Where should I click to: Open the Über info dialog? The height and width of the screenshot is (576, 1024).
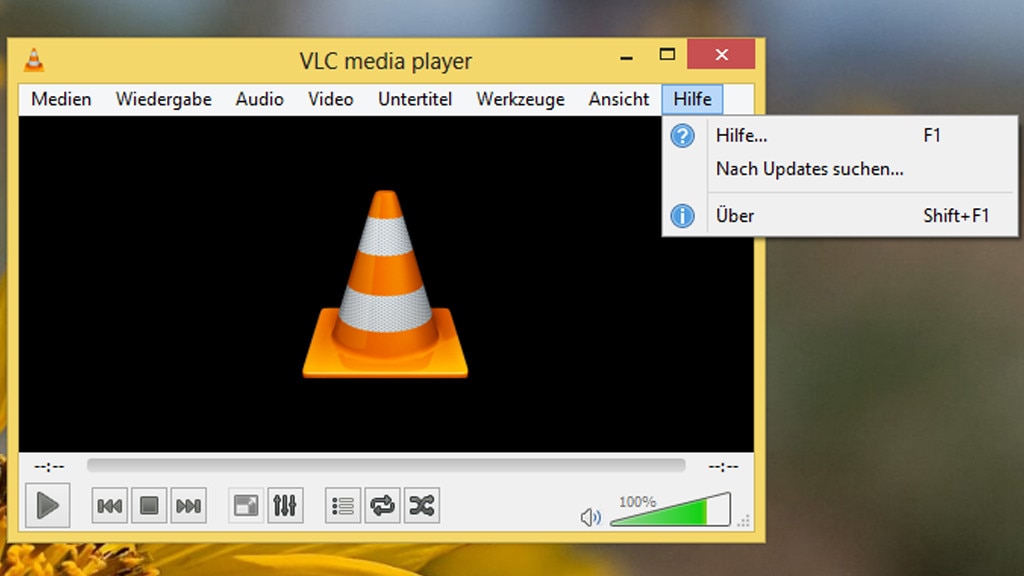[735, 216]
